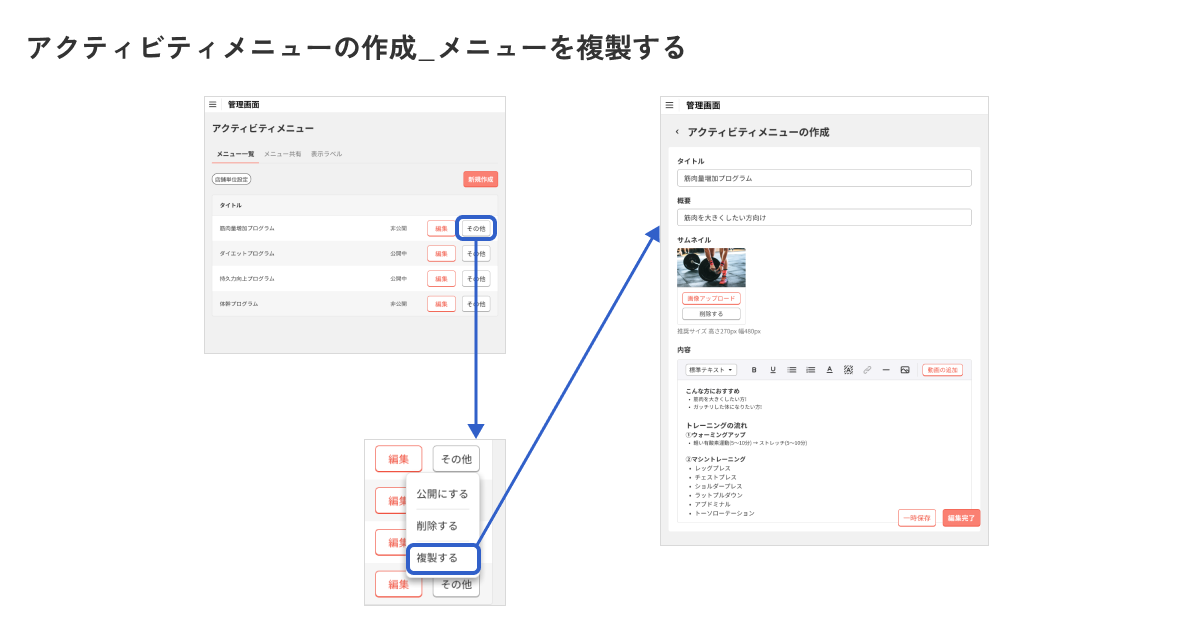
Task: Click the タイトル input field
Action: 824,178
